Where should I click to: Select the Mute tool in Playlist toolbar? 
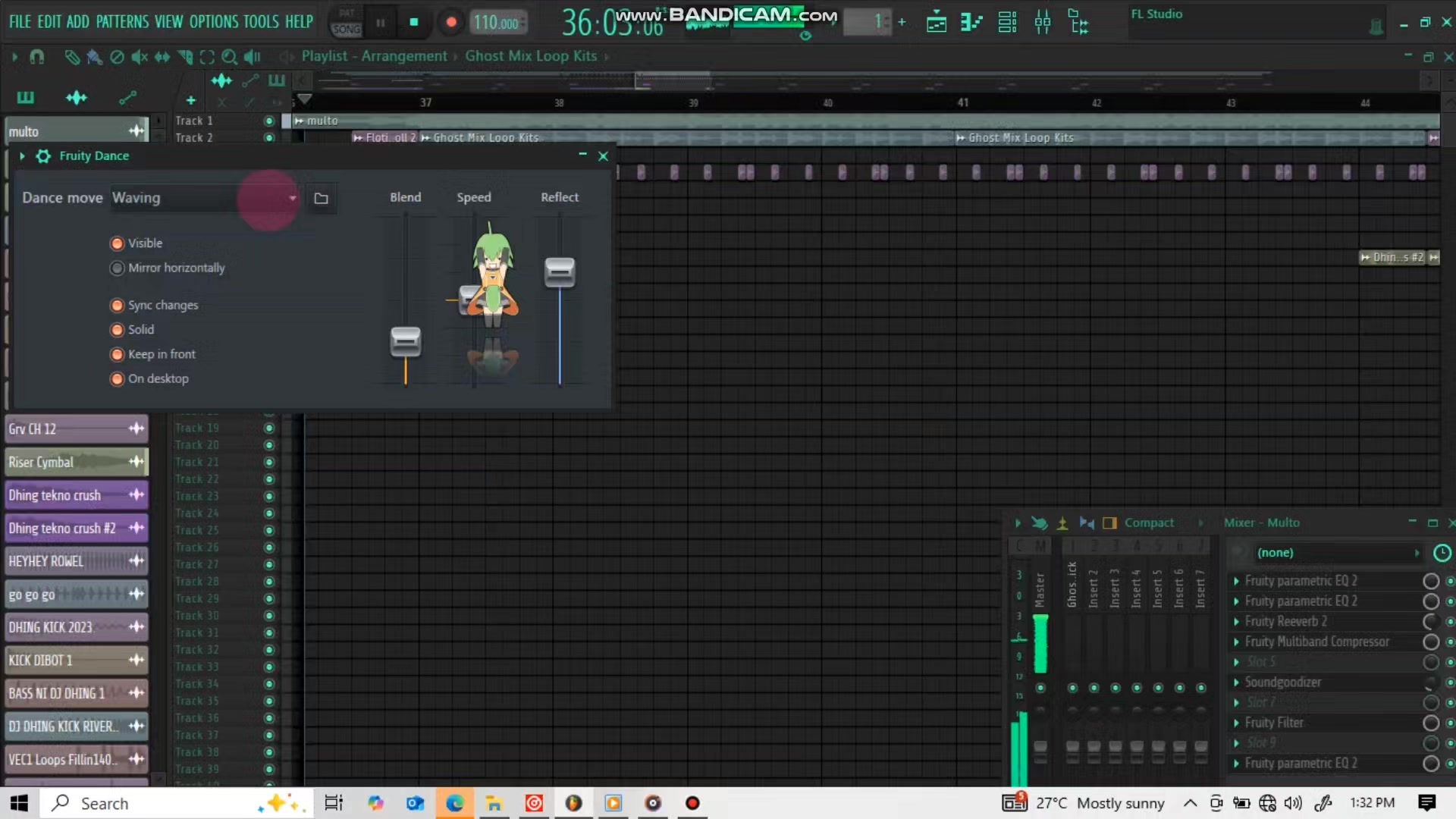(x=140, y=57)
